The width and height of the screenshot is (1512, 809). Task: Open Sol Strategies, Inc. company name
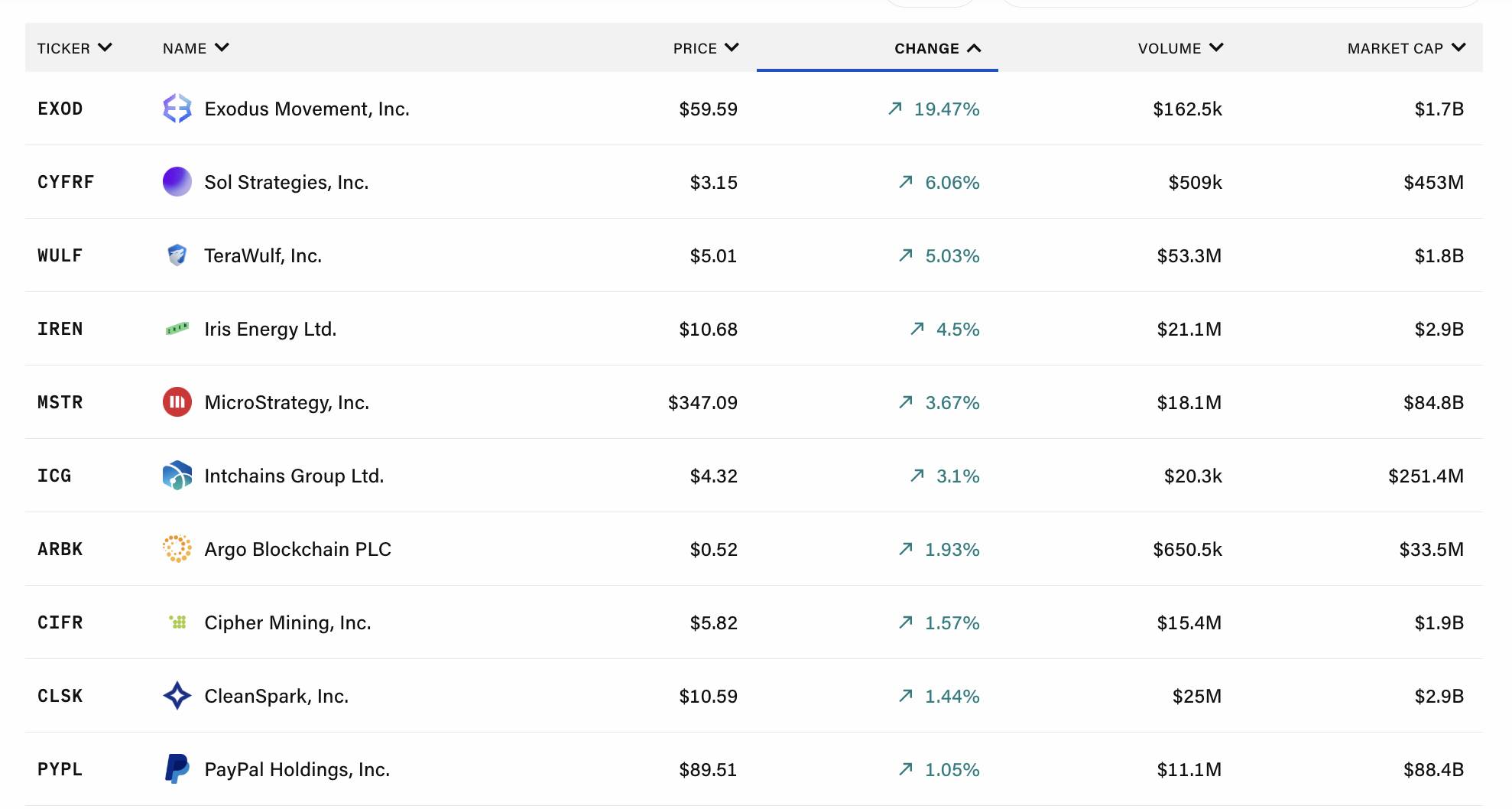click(287, 183)
